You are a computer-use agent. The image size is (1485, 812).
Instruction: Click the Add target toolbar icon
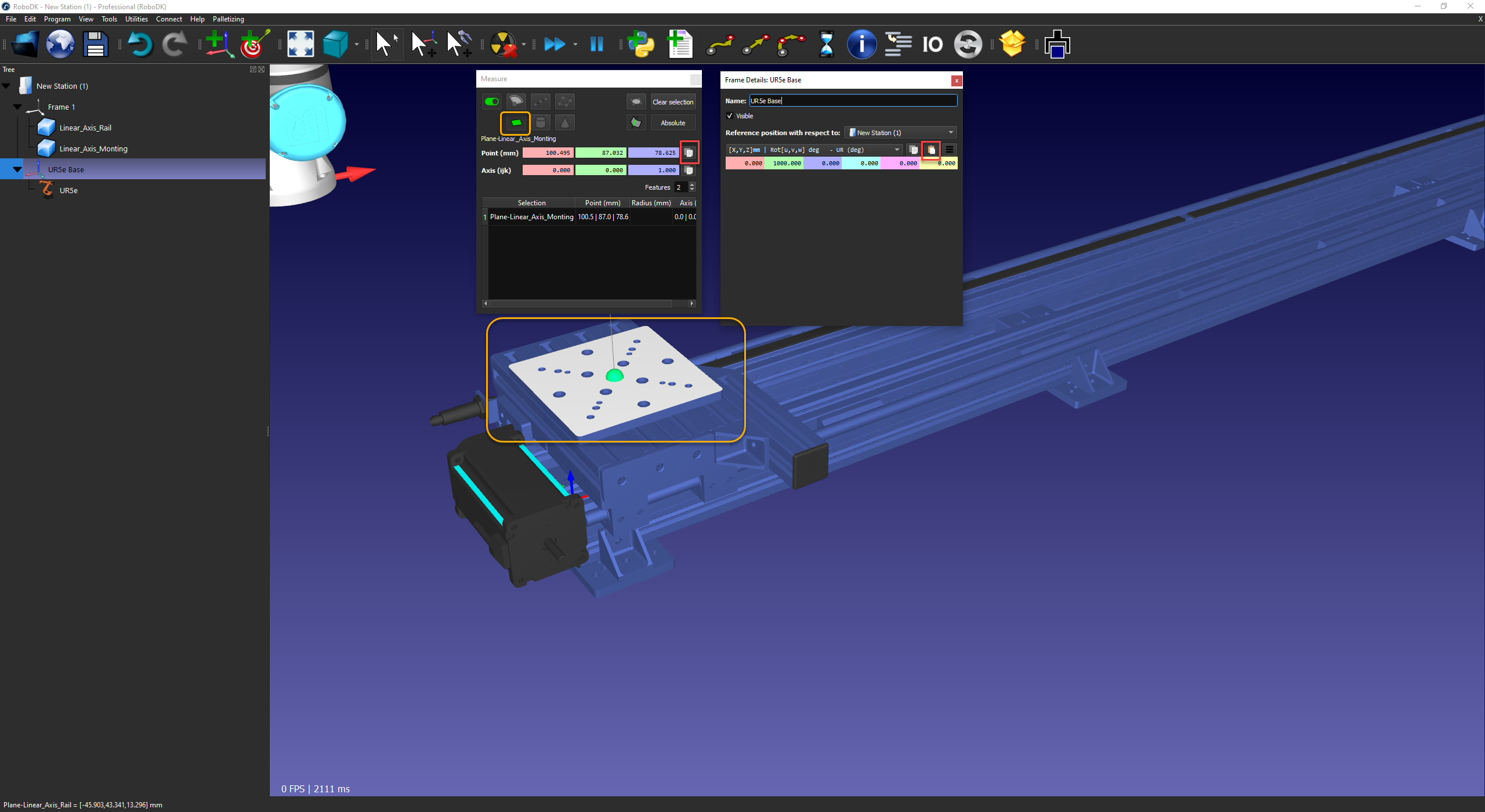pyautogui.click(x=254, y=44)
